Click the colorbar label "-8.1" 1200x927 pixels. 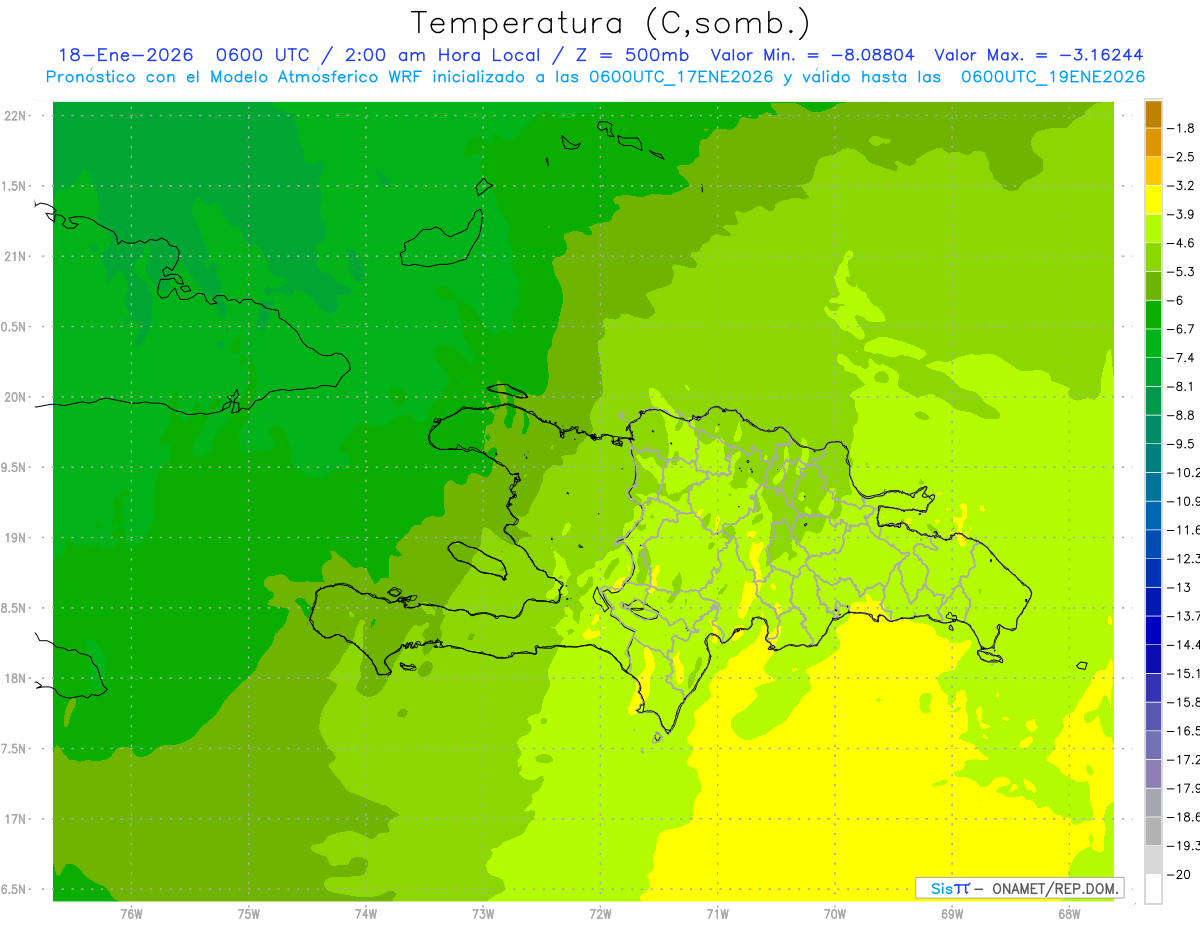click(1182, 386)
